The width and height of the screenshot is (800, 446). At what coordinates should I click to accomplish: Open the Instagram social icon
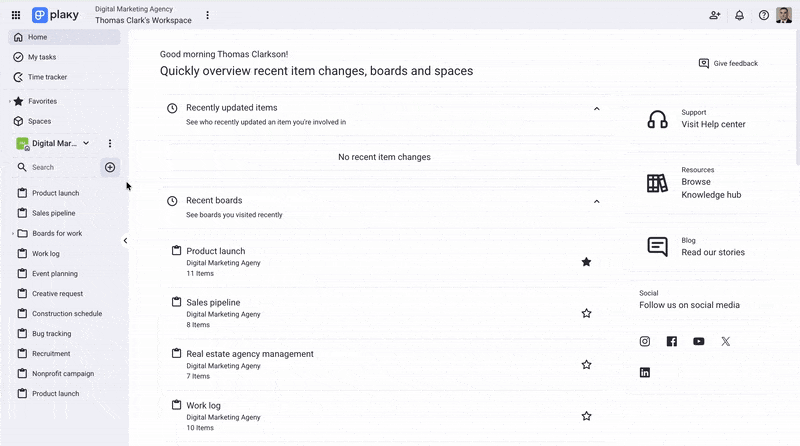(645, 341)
